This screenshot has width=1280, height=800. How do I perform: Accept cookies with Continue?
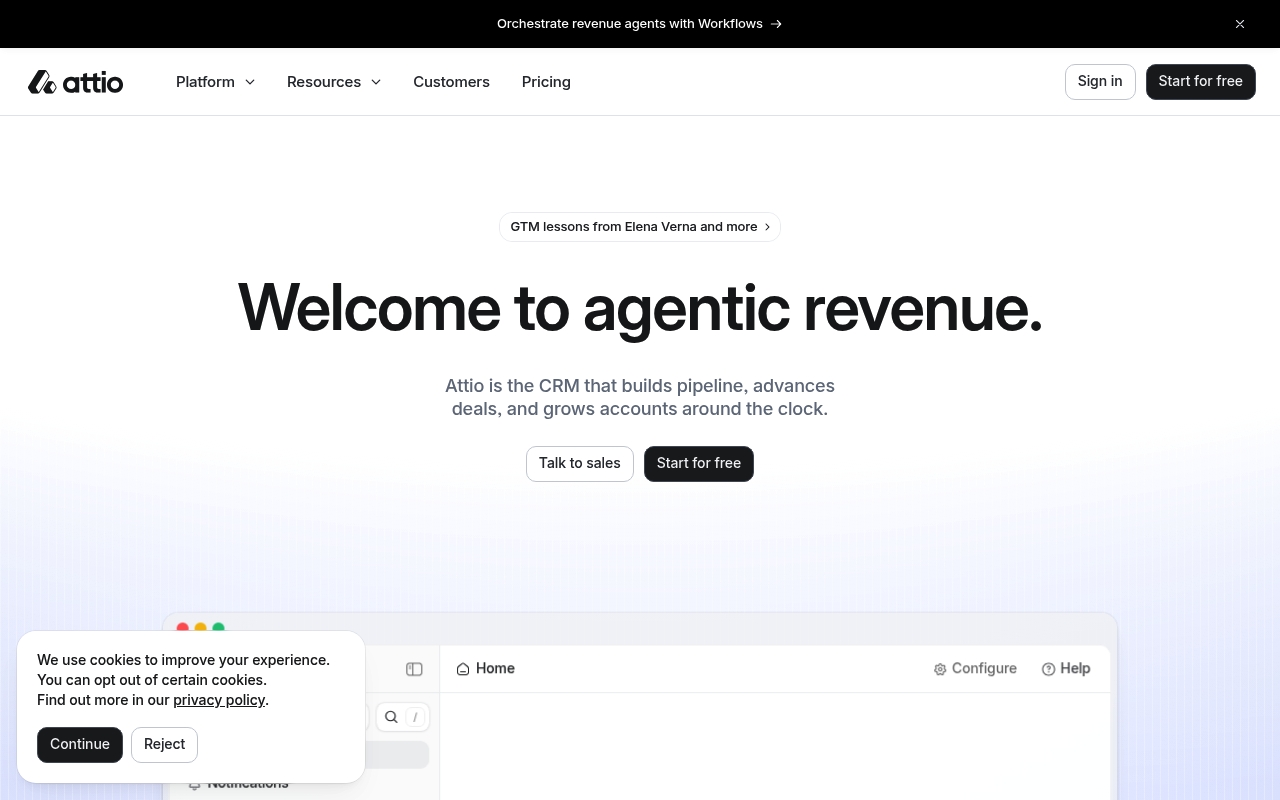coord(80,745)
